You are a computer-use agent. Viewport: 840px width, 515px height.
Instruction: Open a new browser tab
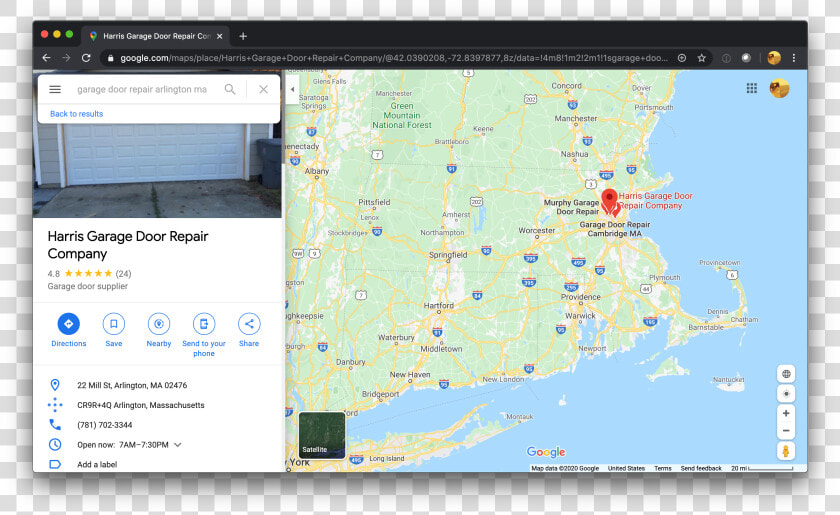243,36
